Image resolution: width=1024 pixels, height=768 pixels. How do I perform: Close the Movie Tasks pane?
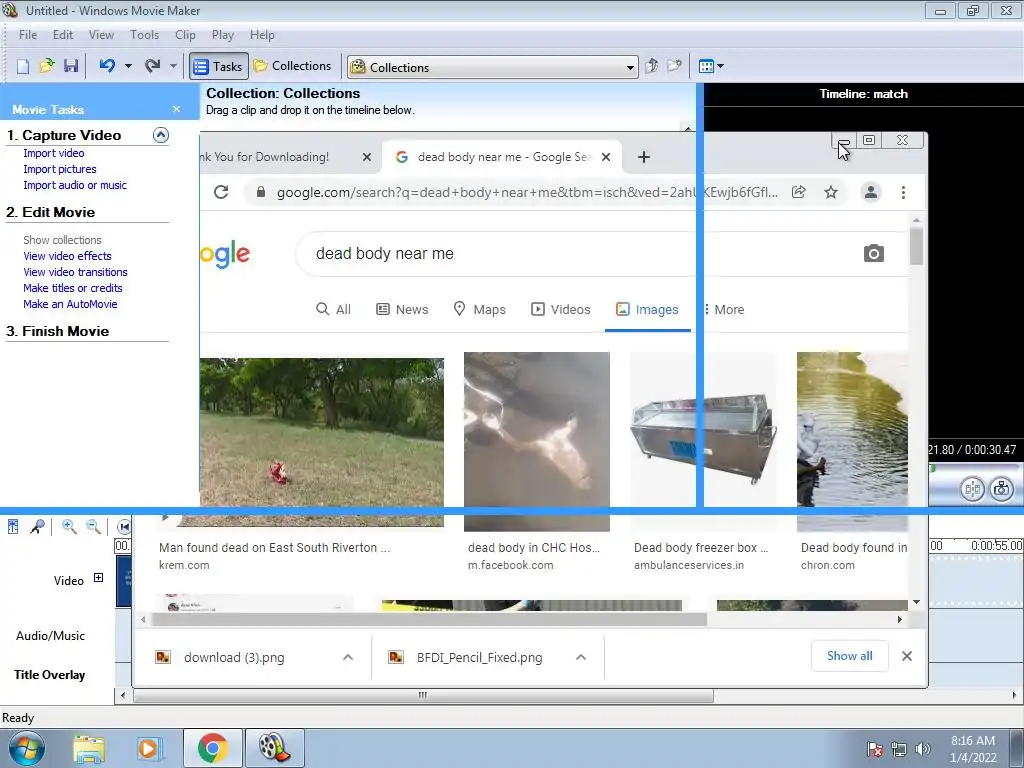pos(176,109)
